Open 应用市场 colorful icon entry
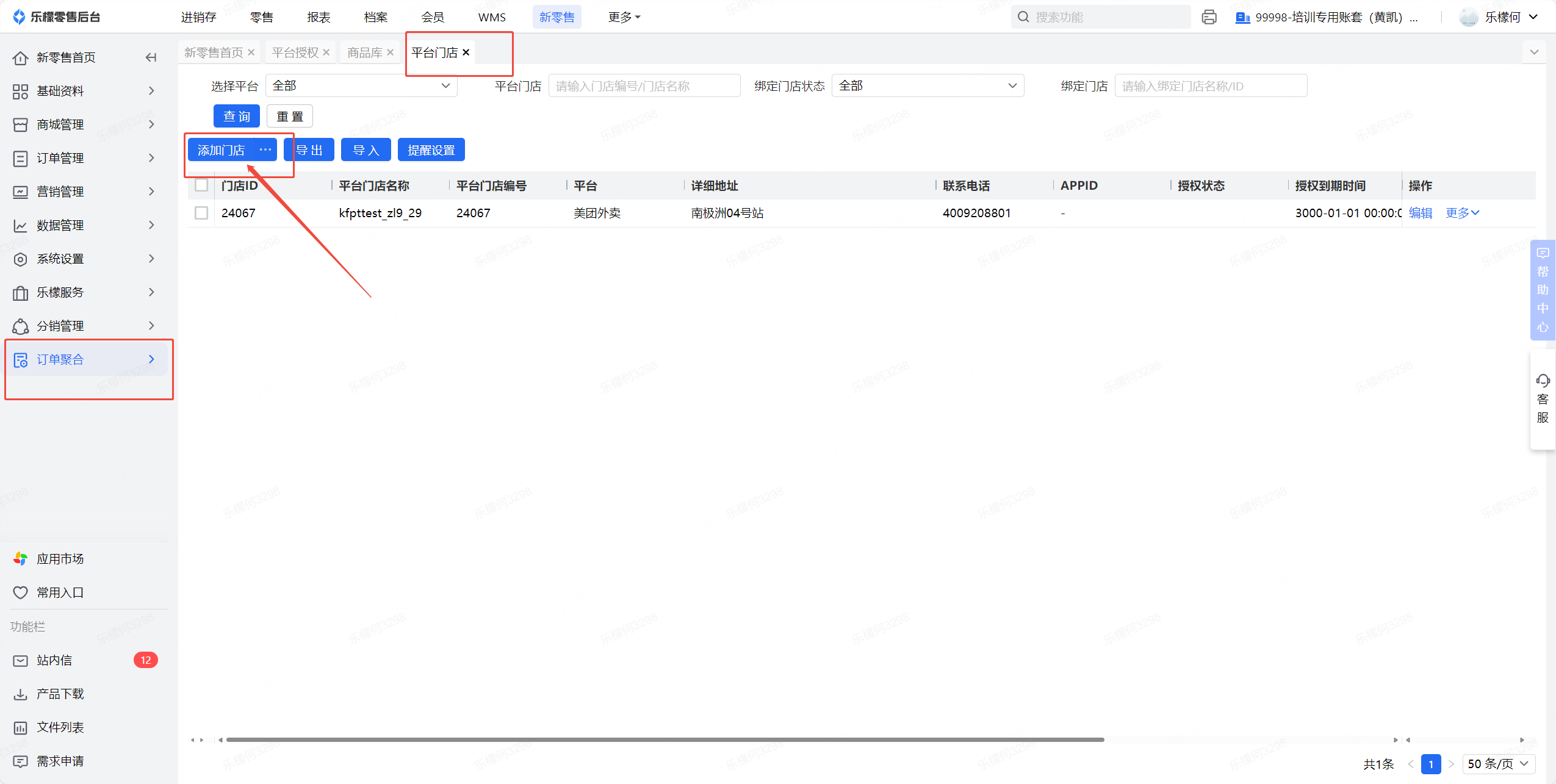The width and height of the screenshot is (1556, 784). pos(21,558)
